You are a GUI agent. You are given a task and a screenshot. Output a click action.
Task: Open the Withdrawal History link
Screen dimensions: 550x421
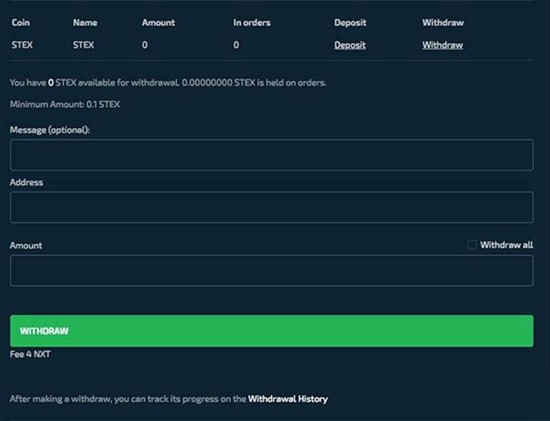pyautogui.click(x=288, y=399)
